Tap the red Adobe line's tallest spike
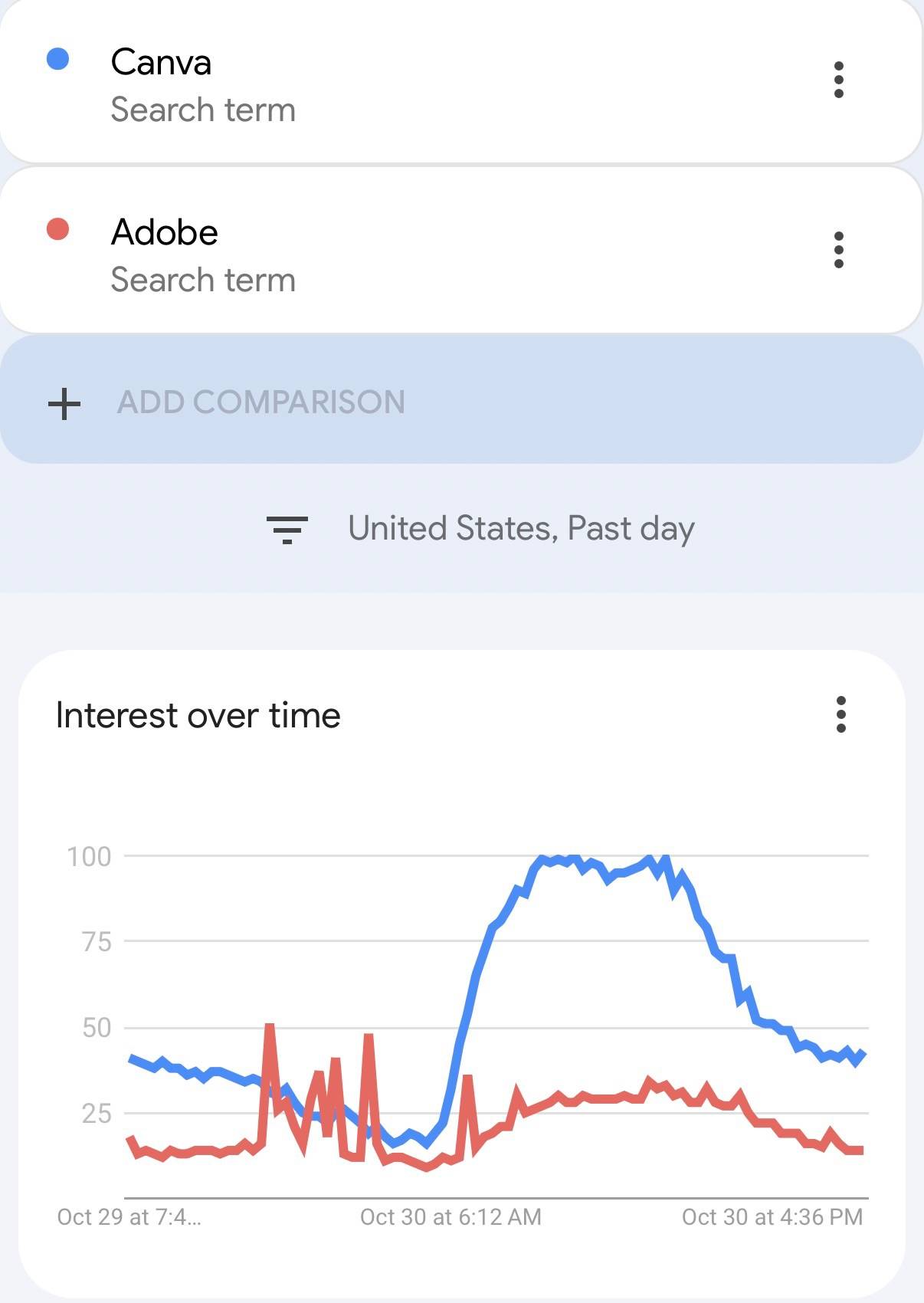The image size is (924, 1303). click(x=269, y=1027)
